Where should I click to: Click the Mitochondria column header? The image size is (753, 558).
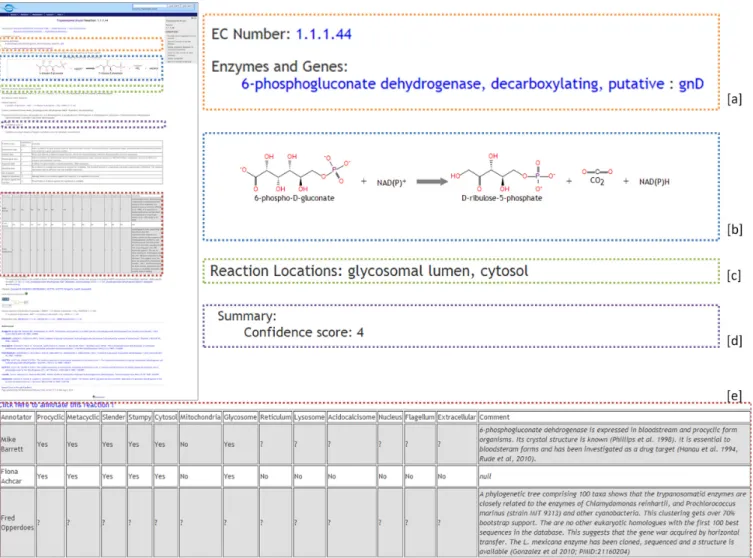[201, 417]
